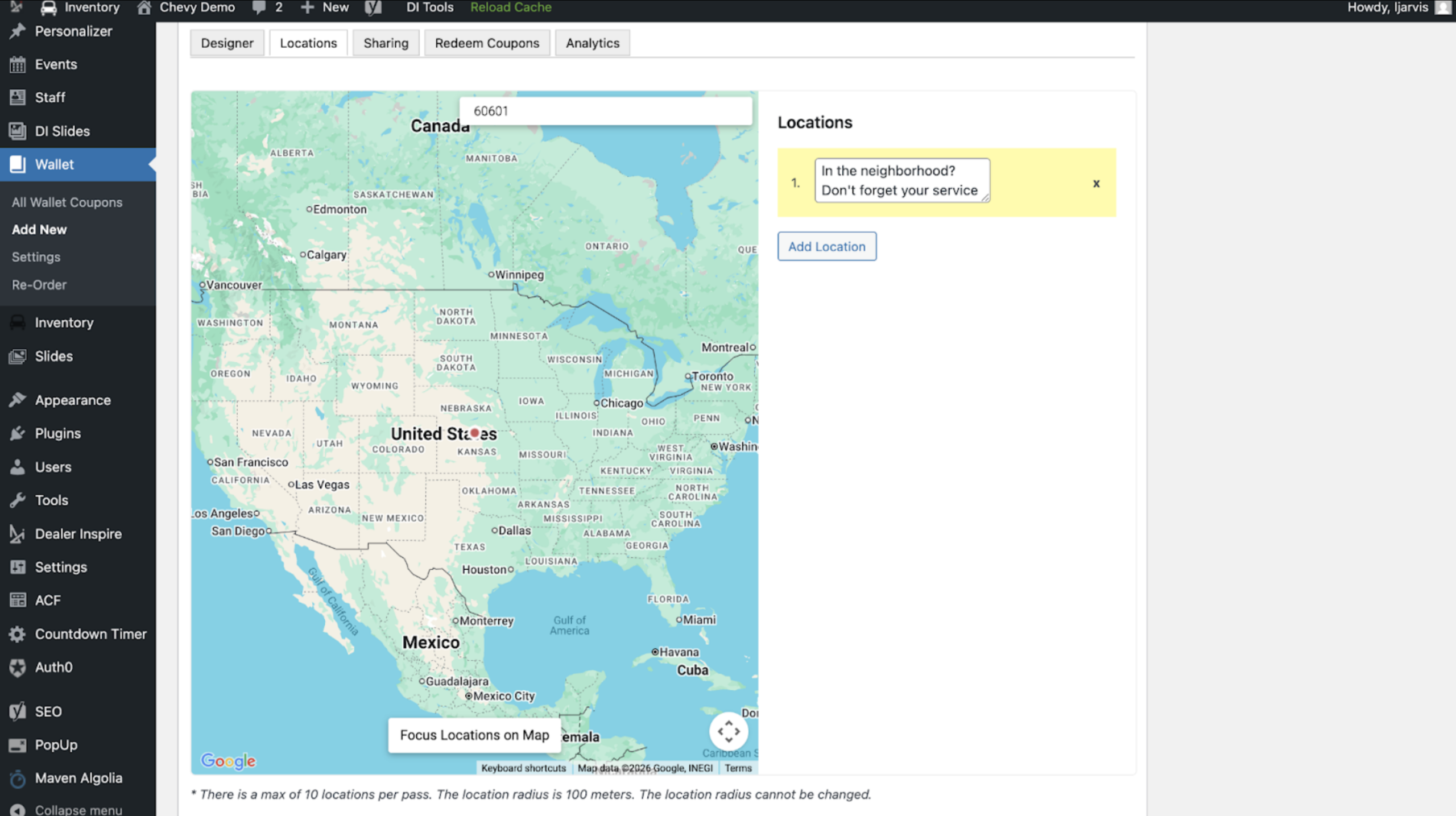The height and width of the screenshot is (816, 1456).
Task: Remove location 1 with the x
Action: pos(1096,183)
